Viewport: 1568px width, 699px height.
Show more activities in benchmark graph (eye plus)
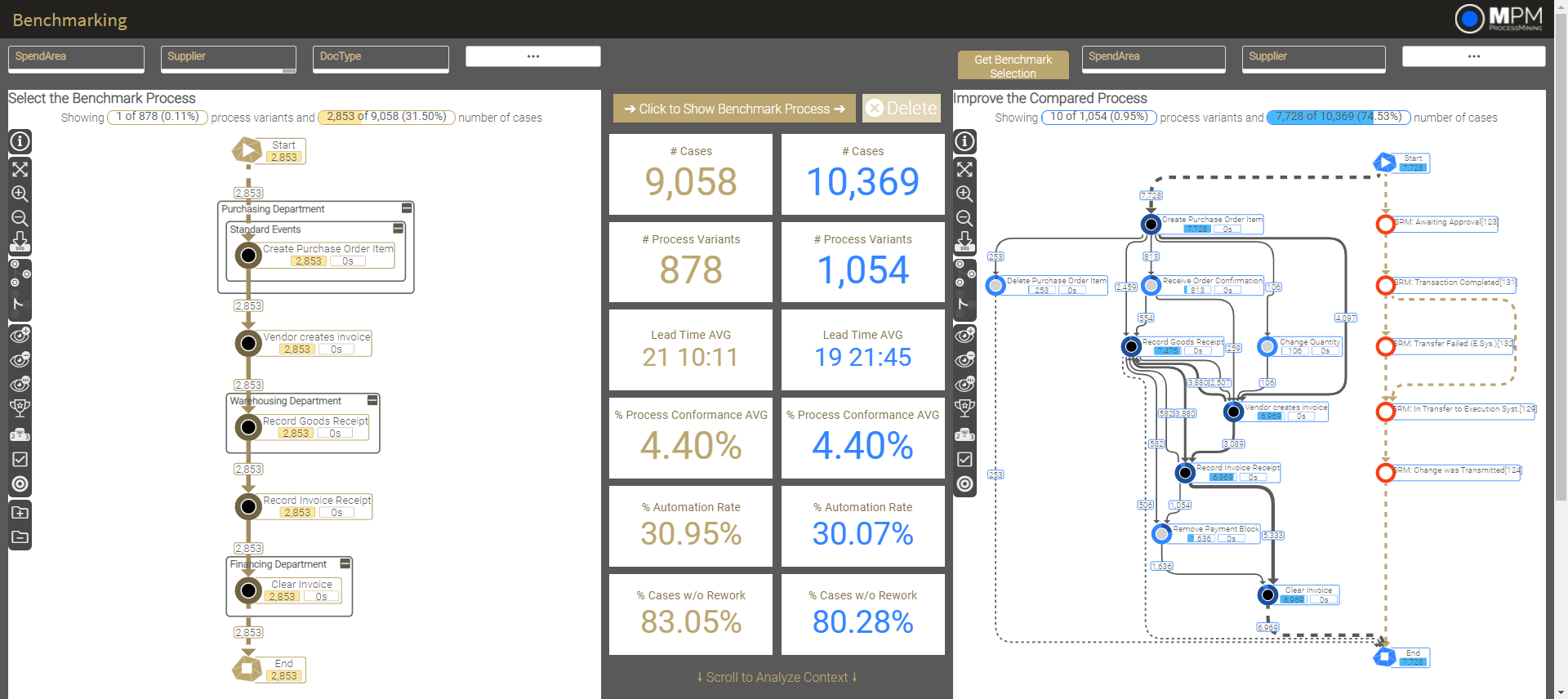pos(20,335)
